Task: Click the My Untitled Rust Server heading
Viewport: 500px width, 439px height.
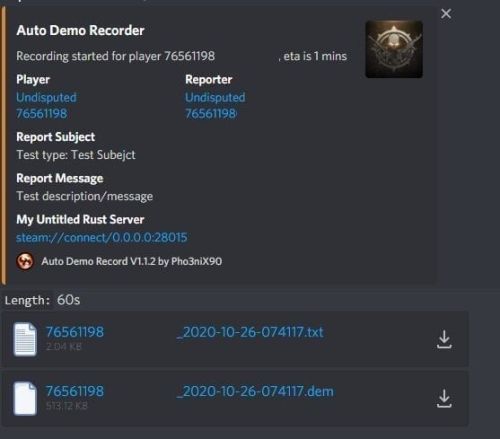Action: tap(80, 219)
